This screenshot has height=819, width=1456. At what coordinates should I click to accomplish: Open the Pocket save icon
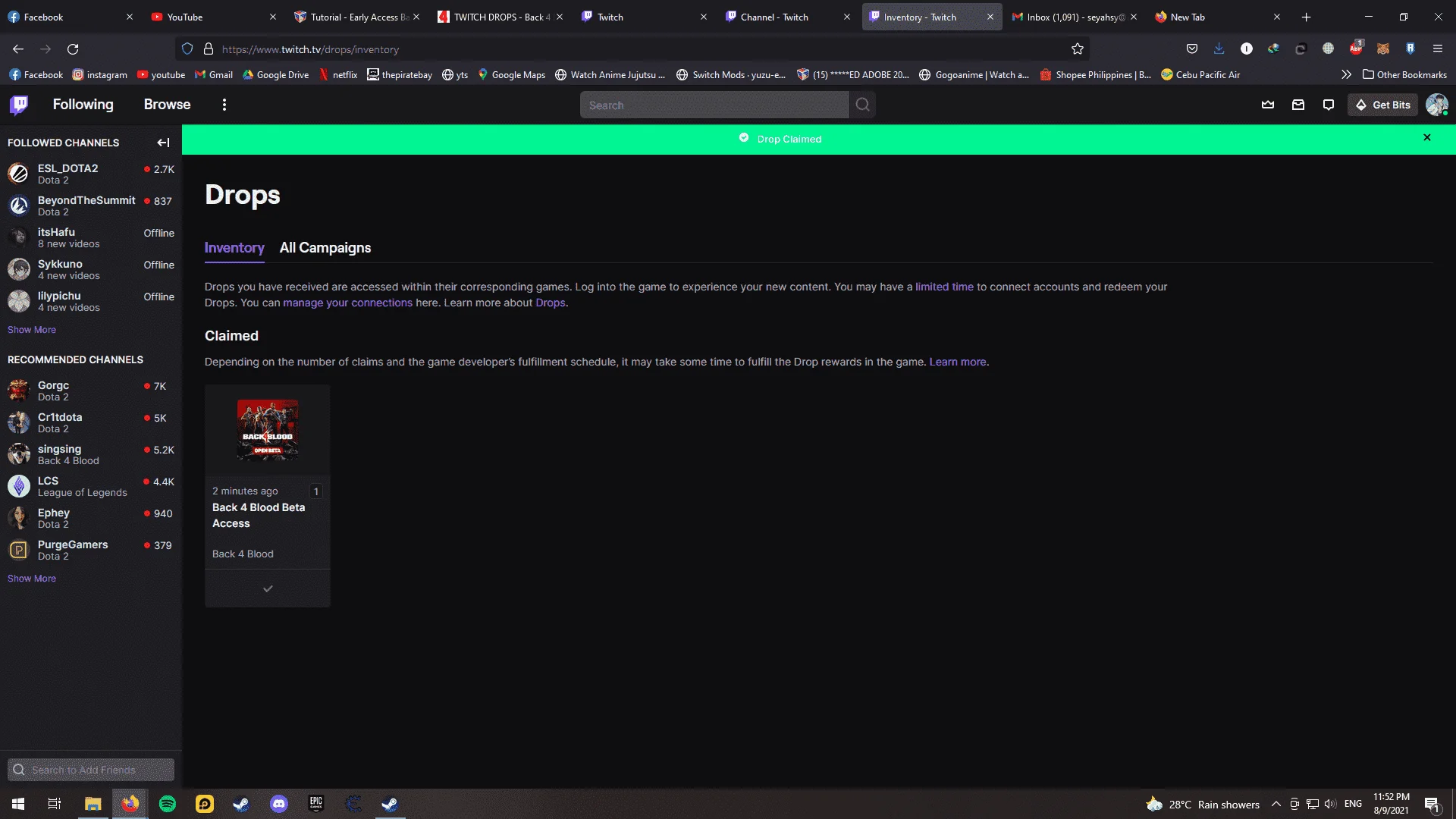1192,49
